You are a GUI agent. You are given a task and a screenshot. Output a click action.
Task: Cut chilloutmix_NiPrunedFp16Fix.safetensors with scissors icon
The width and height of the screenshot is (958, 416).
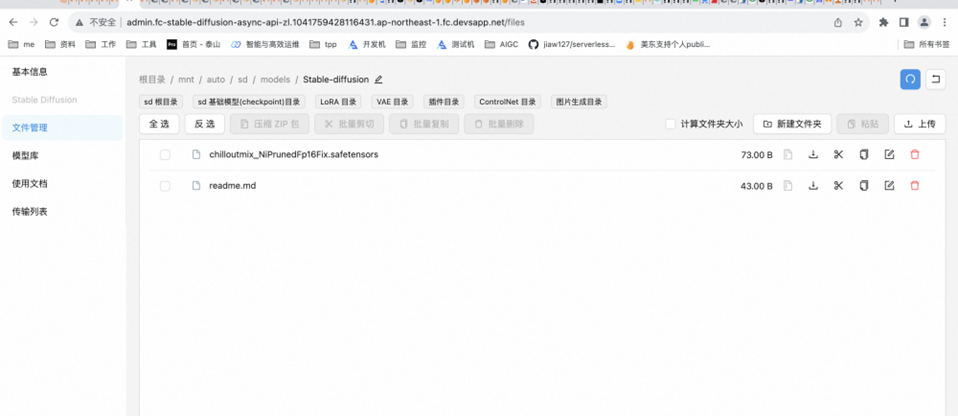click(838, 155)
